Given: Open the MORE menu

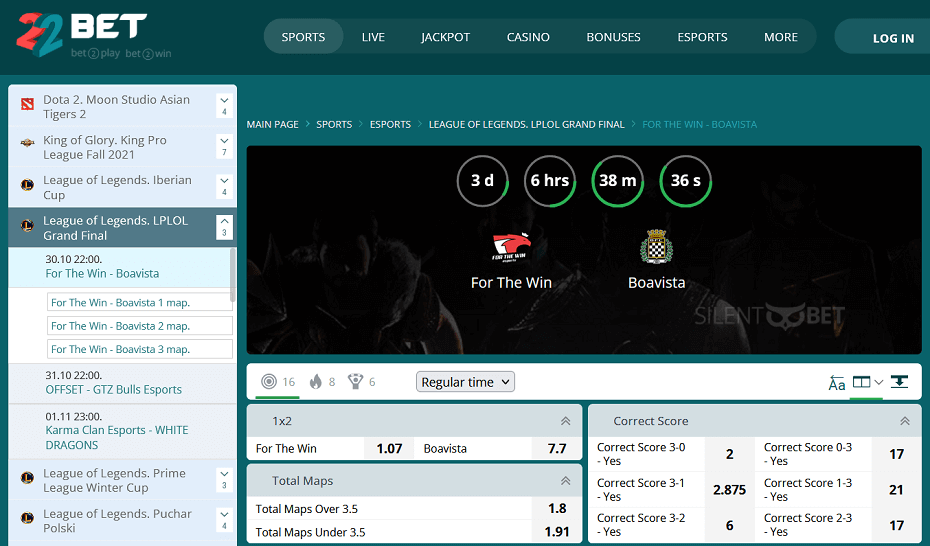Looking at the screenshot, I should pyautogui.click(x=781, y=37).
